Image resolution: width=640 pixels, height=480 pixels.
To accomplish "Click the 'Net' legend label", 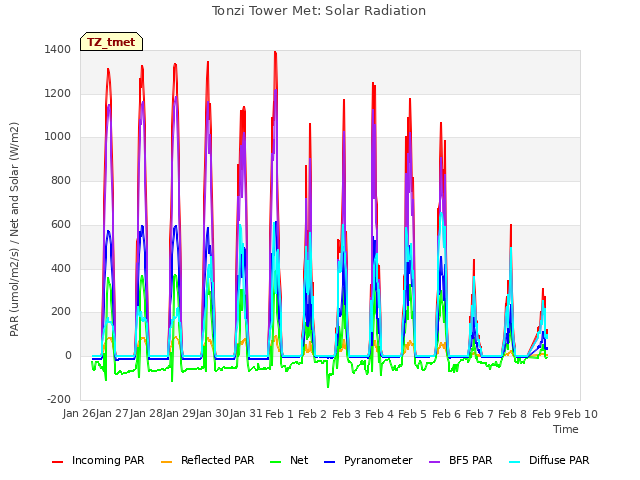I will [x=299, y=460].
